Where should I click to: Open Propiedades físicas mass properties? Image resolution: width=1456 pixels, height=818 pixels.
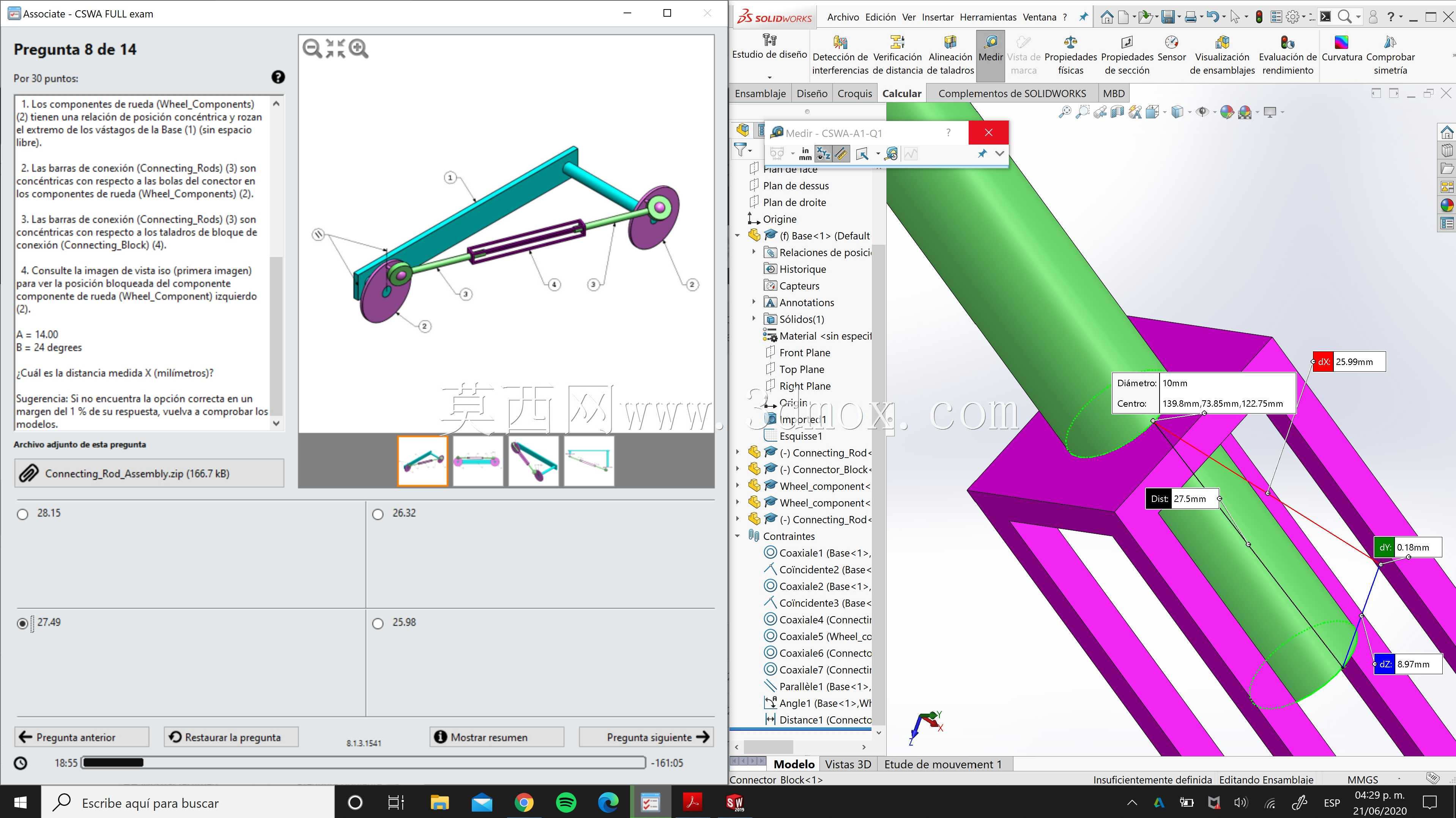click(x=1070, y=55)
